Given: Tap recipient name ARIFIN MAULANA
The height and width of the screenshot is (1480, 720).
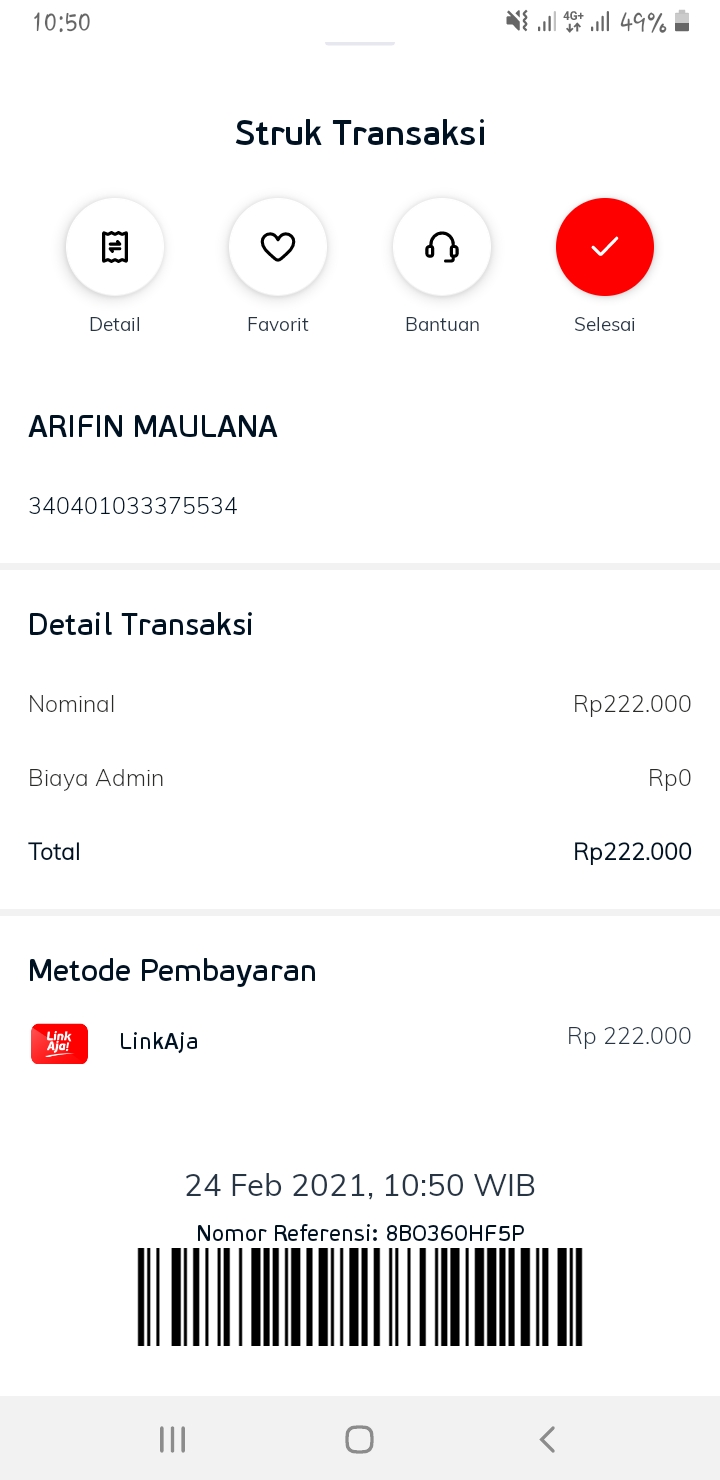Looking at the screenshot, I should 153,427.
